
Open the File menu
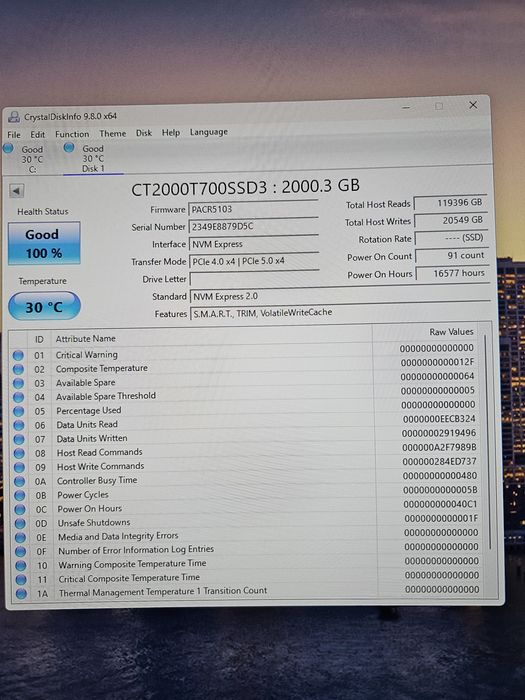[x=14, y=134]
